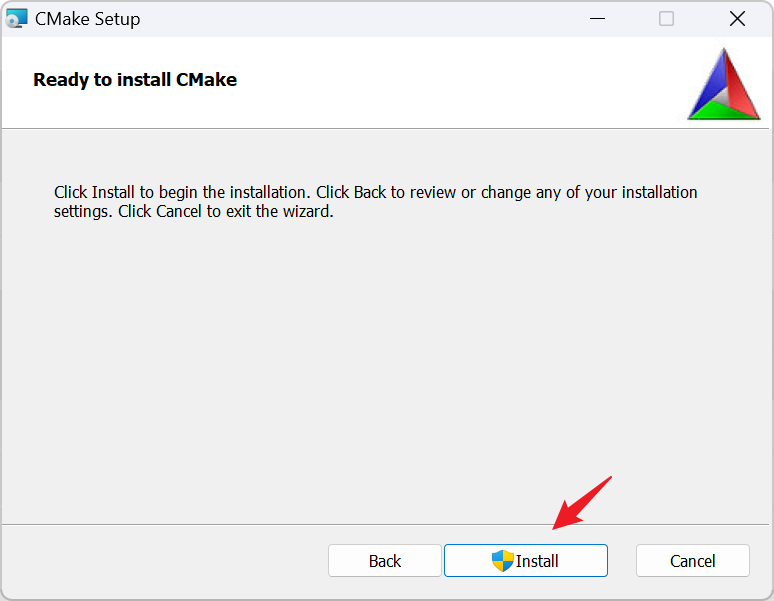Click the Install button
The width and height of the screenshot is (774, 601).
(525, 561)
